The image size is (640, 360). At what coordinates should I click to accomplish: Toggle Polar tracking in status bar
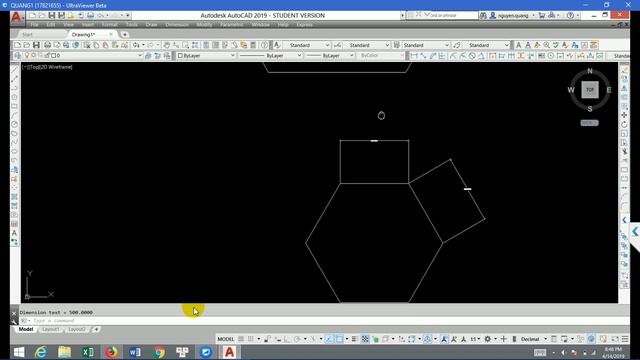(297, 339)
